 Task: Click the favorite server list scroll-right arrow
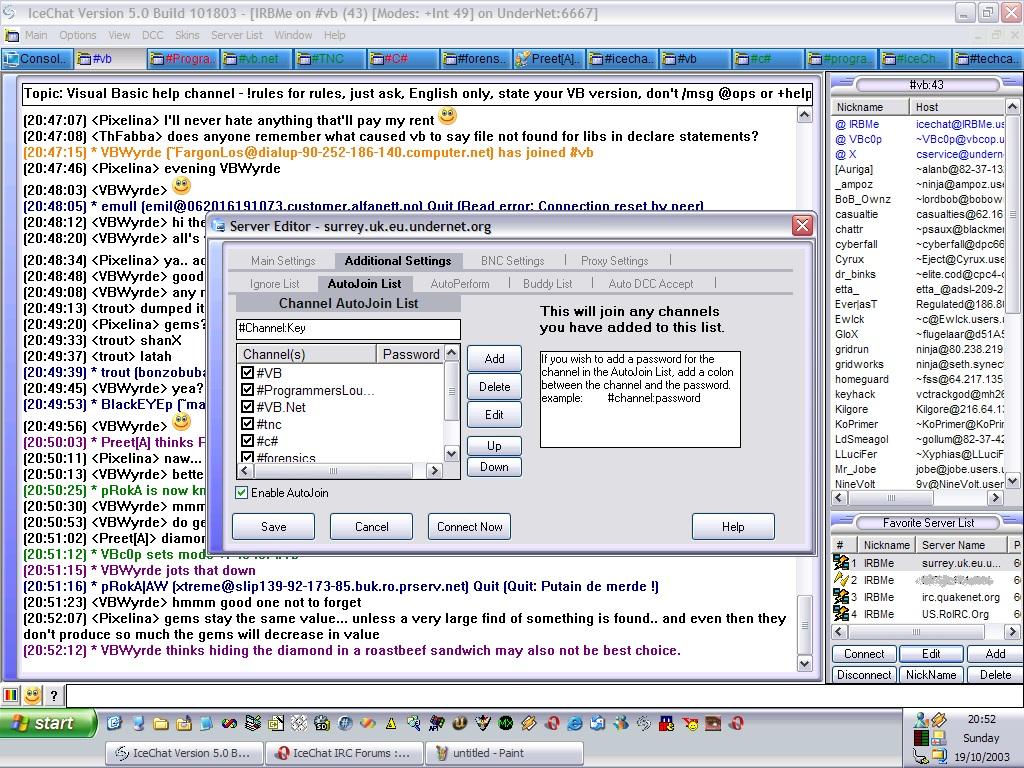coord(1012,632)
